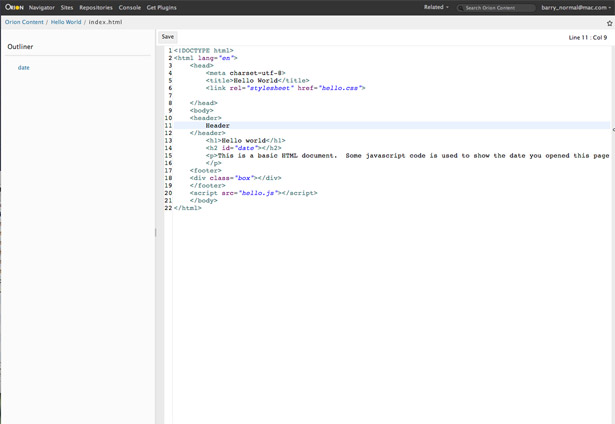Click the div class="box" line
This screenshot has width=615, height=424.
click(235, 178)
